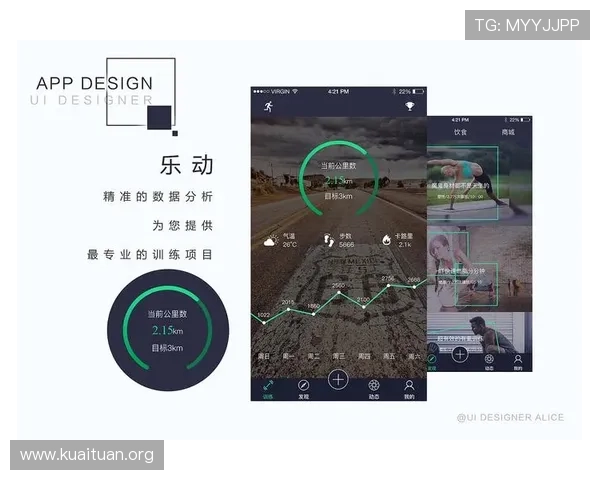This screenshot has width=600, height=480.
Task: Select the 周五 label on chart
Action: click(389, 356)
